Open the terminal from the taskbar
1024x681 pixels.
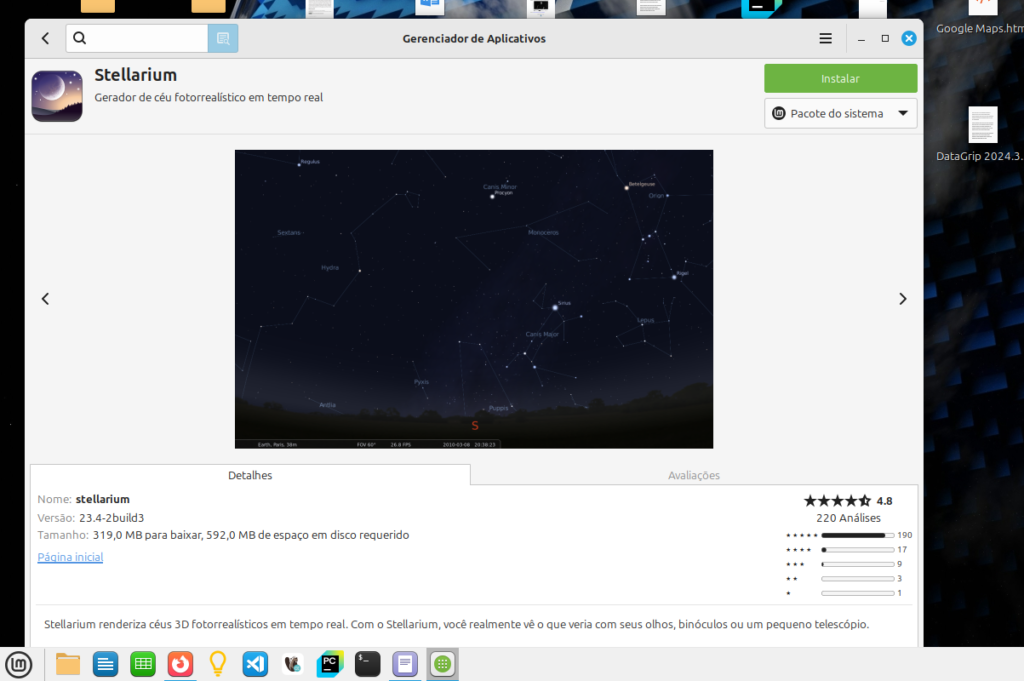pyautogui.click(x=367, y=663)
